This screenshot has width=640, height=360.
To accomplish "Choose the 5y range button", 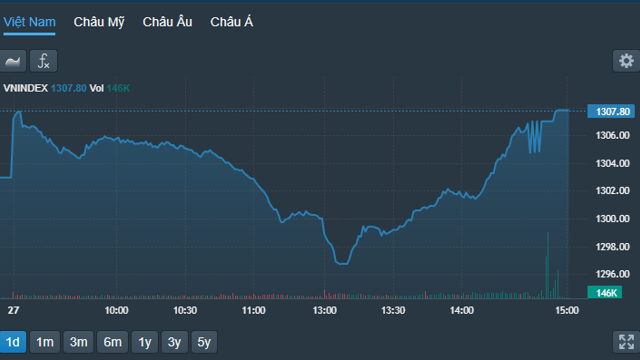I will [204, 342].
